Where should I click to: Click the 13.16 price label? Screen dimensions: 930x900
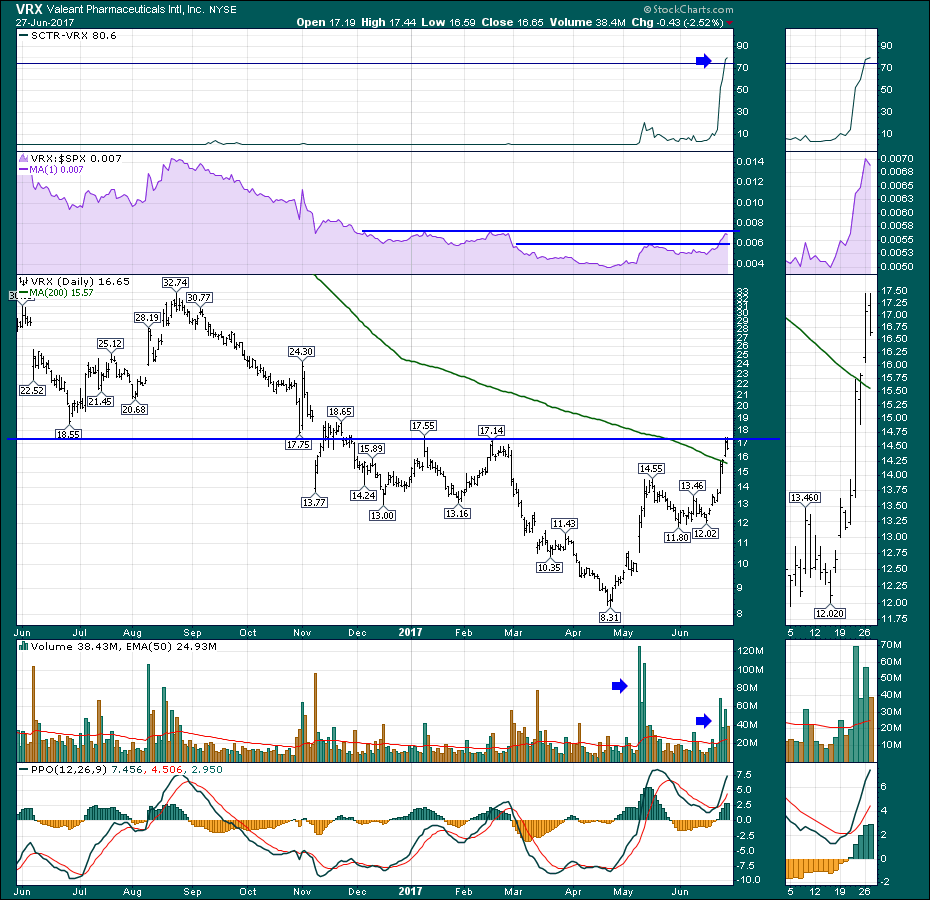coord(457,514)
